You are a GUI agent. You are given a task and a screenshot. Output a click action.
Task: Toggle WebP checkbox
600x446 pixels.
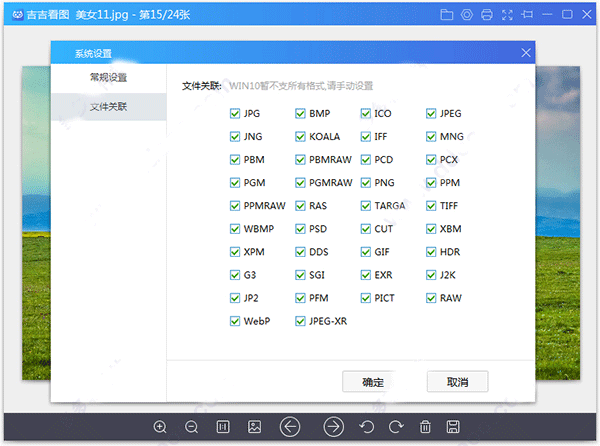click(235, 321)
